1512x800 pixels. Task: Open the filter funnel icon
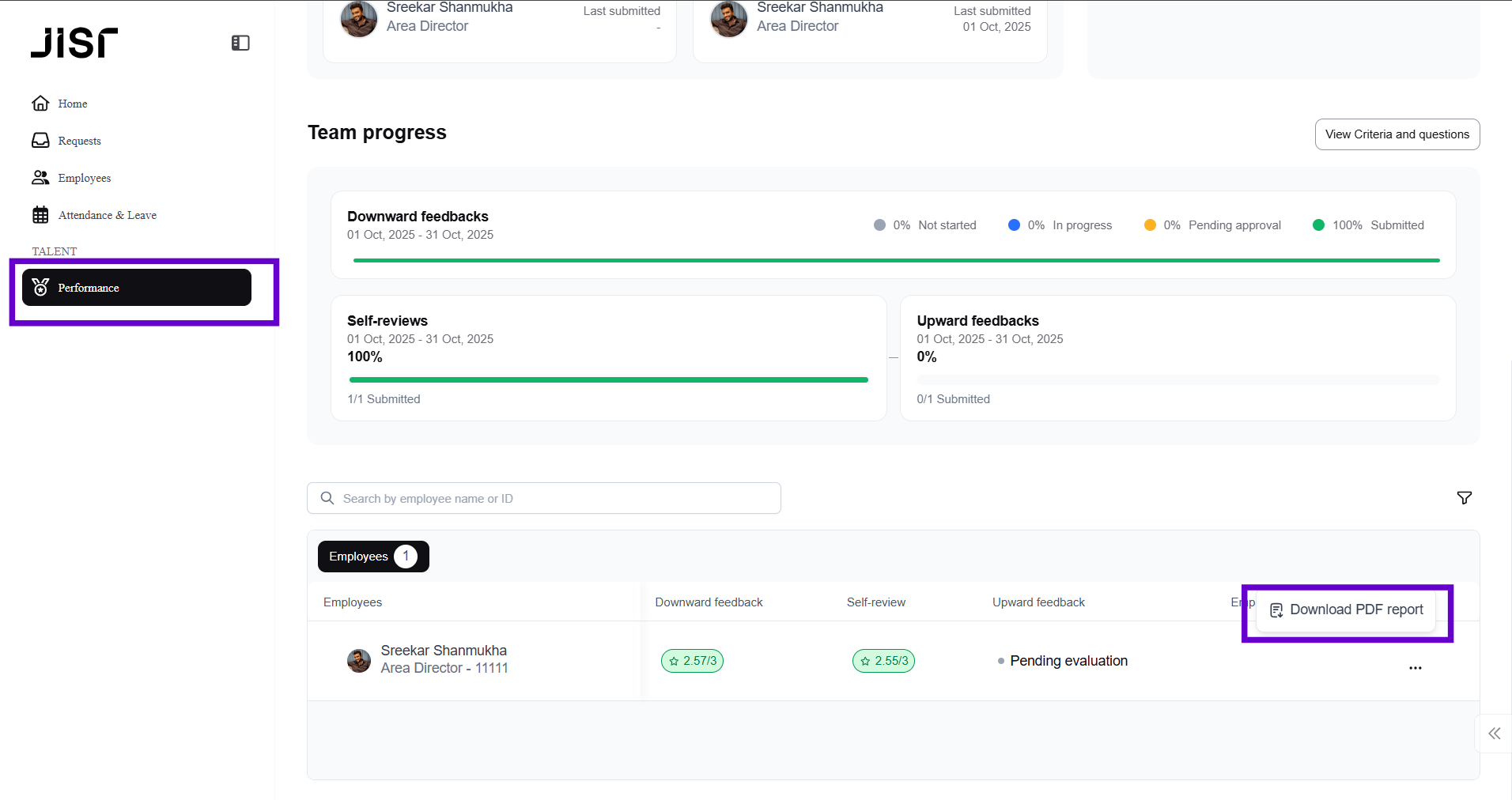click(1464, 498)
